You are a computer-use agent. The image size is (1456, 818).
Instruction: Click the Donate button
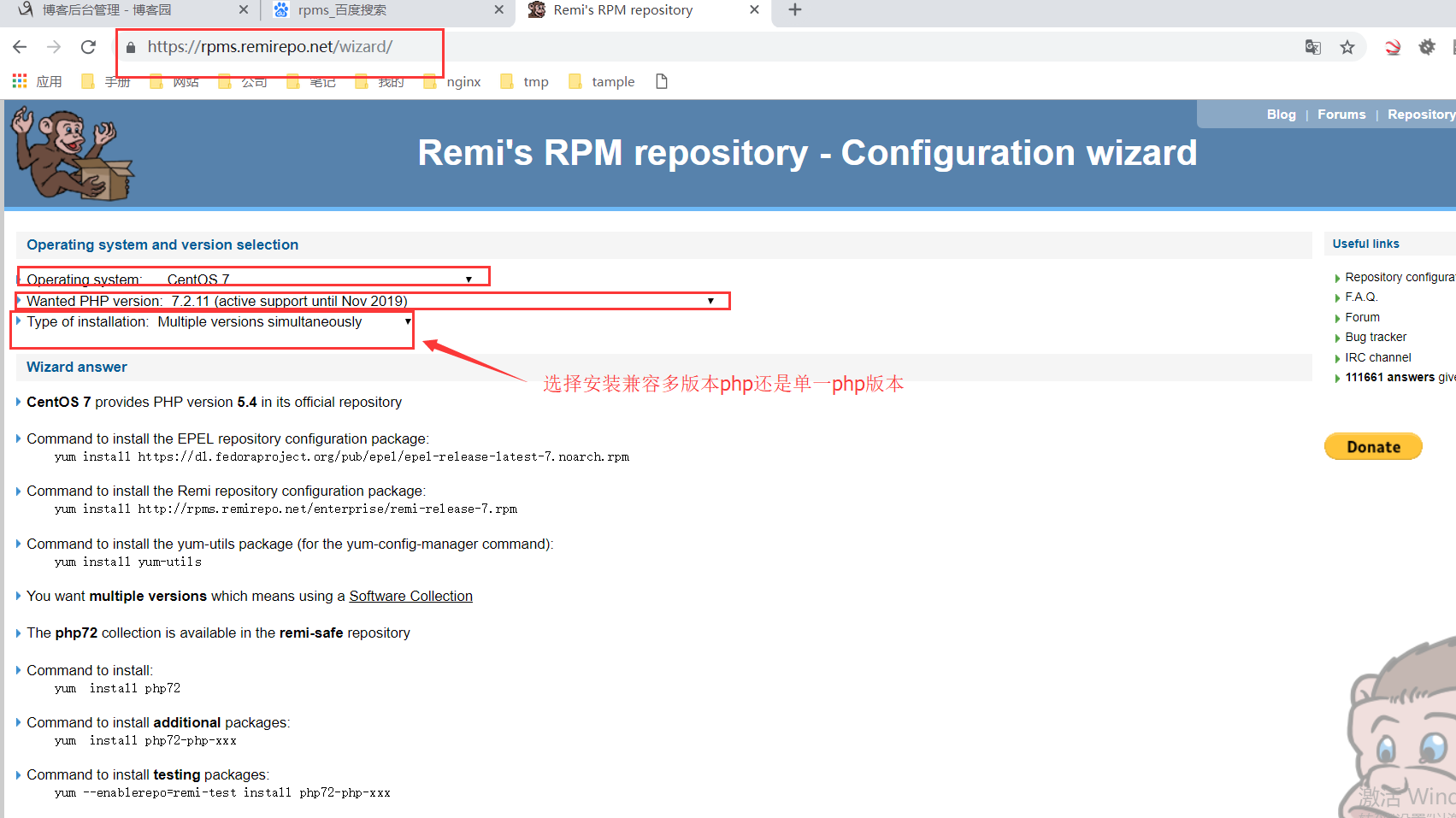coord(1373,446)
